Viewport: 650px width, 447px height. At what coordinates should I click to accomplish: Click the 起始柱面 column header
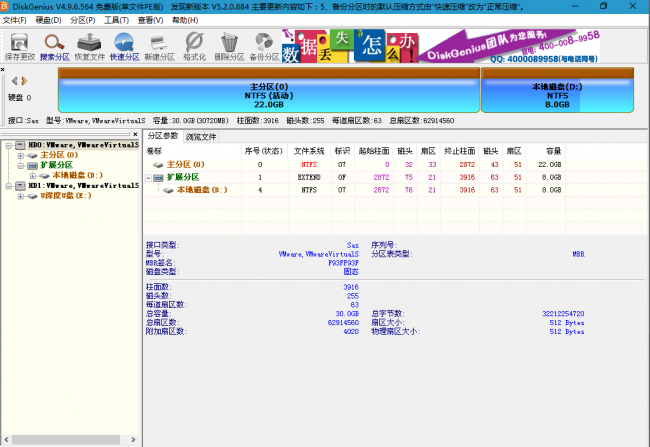[374, 151]
